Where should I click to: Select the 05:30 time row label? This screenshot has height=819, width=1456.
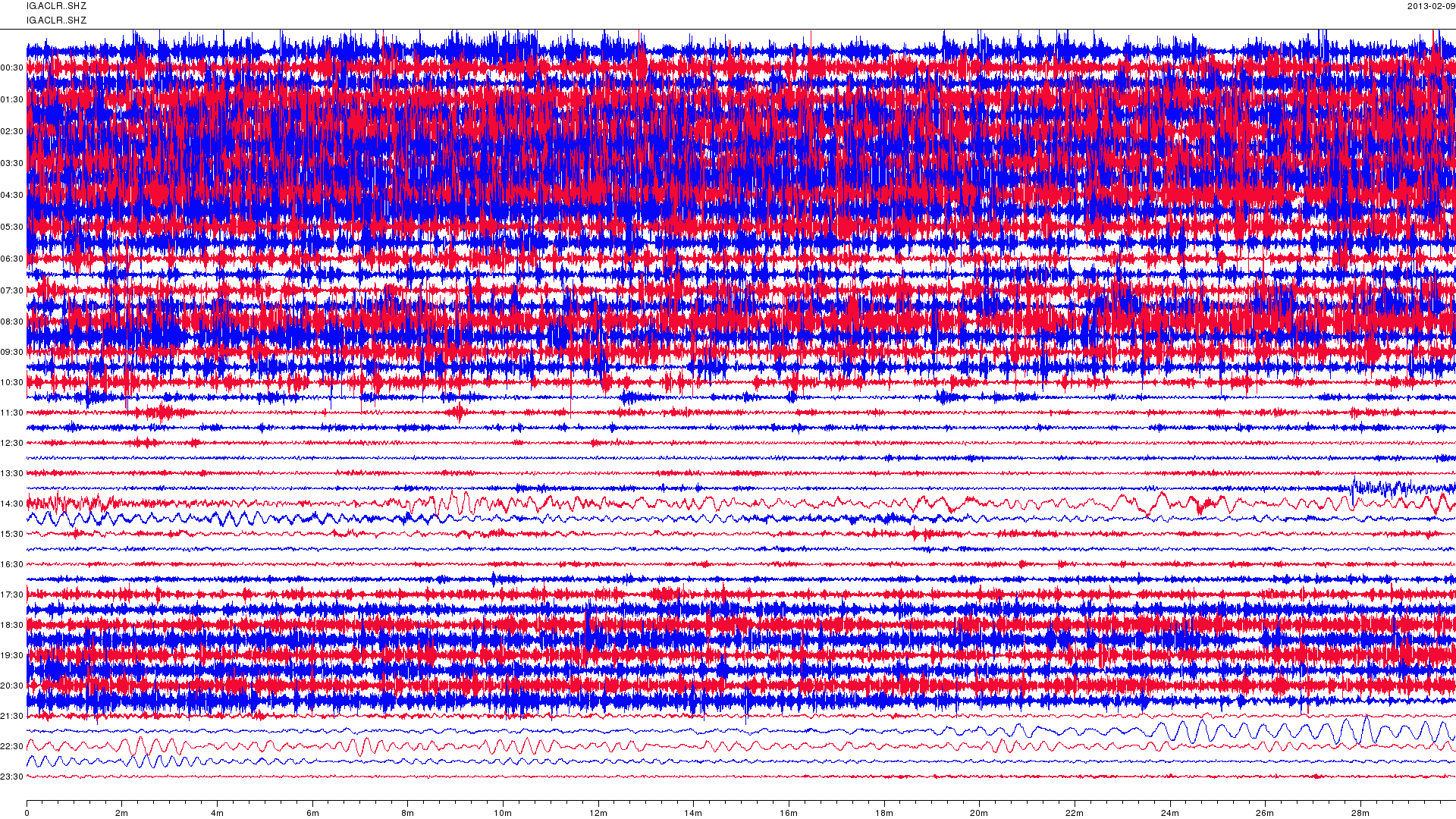[12, 227]
